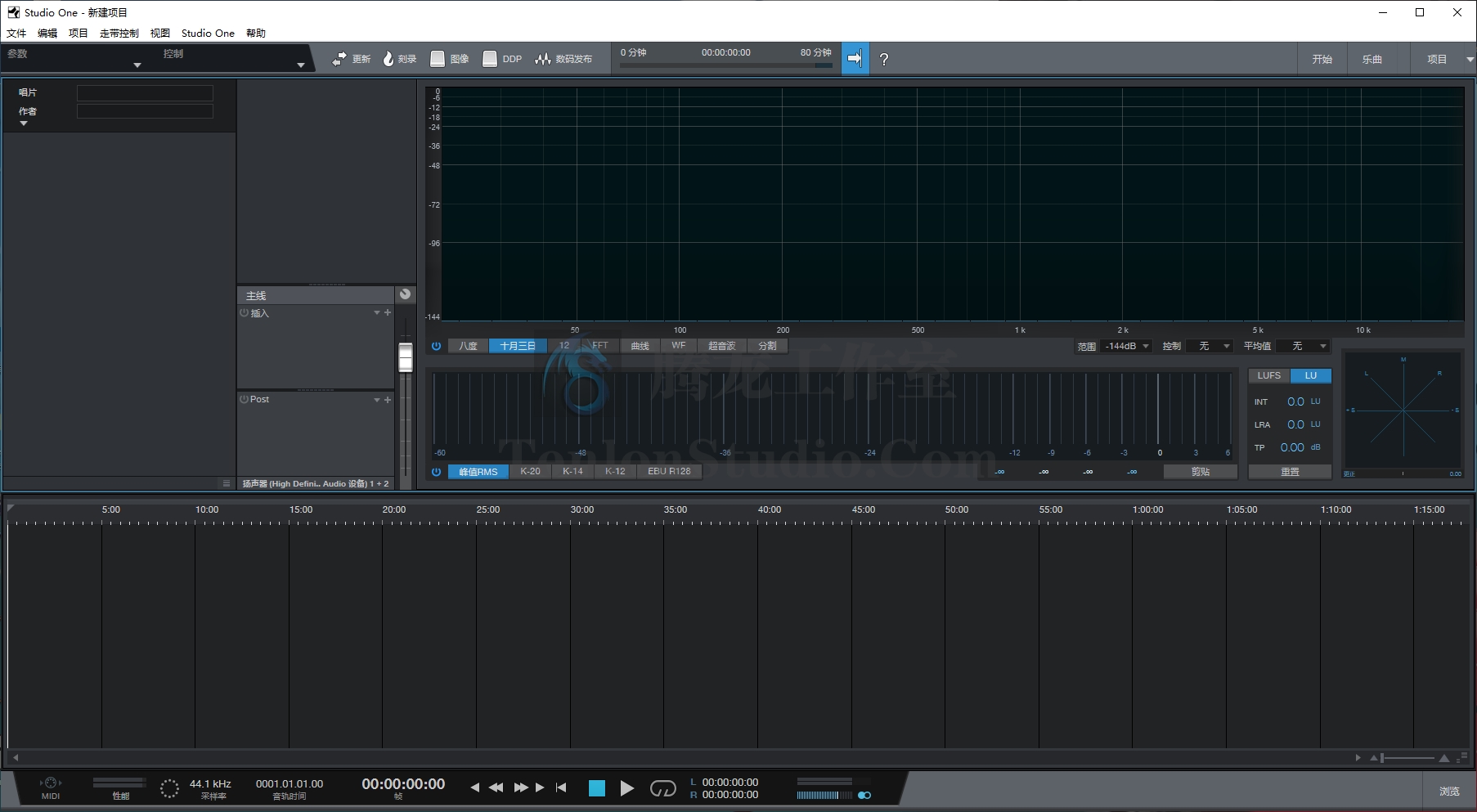Click the Rewind double-arrow button

pos(496,787)
